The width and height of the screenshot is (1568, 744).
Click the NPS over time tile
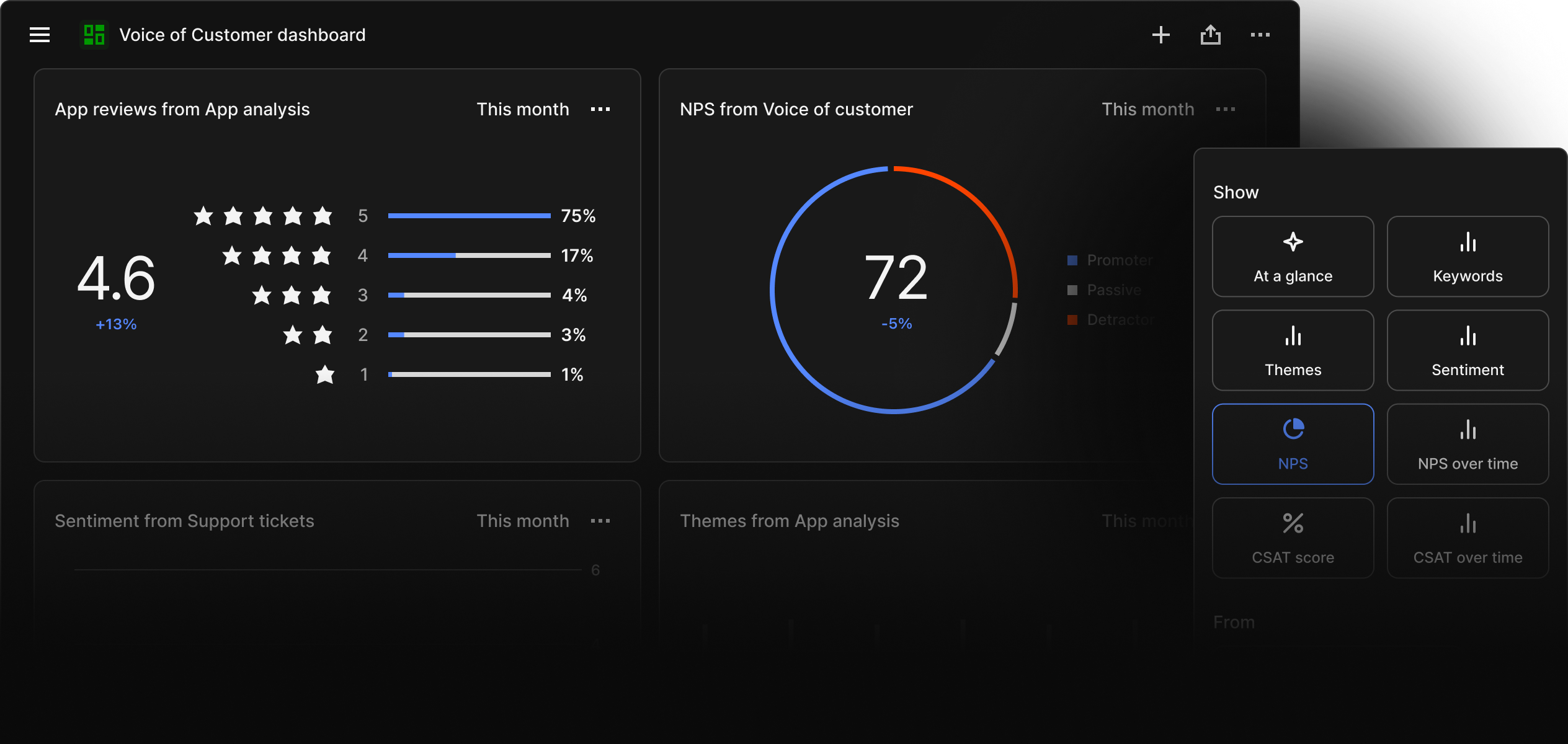pyautogui.click(x=1467, y=444)
